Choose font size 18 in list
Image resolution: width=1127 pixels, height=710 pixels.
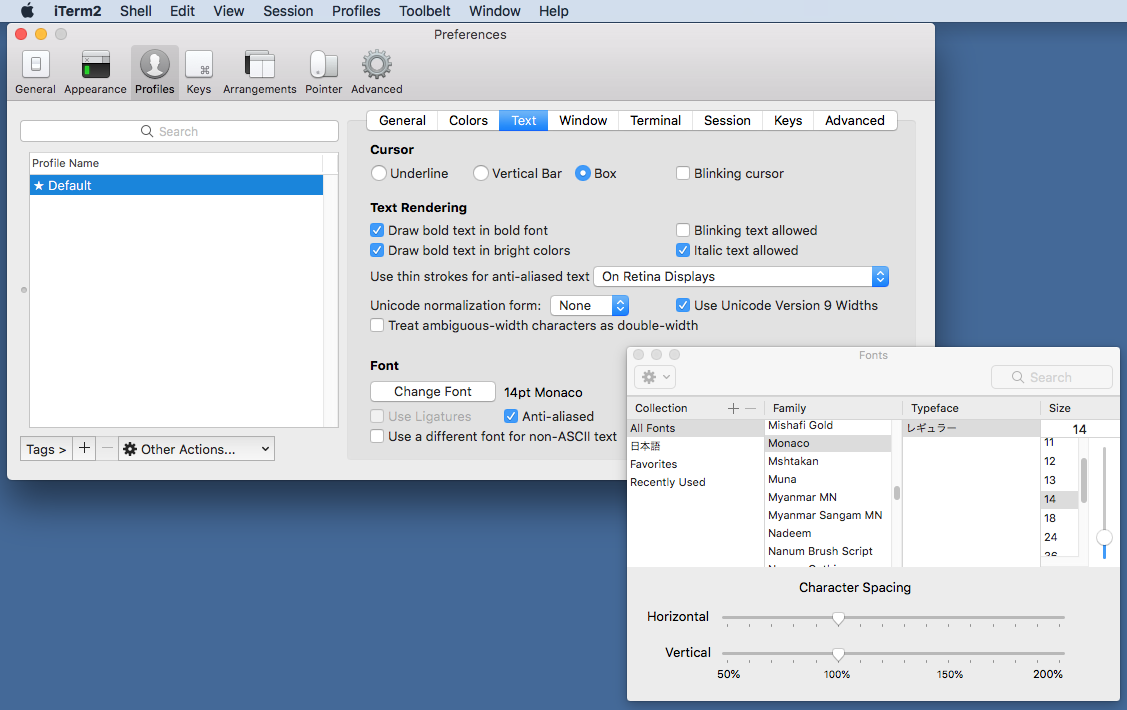[x=1059, y=518]
